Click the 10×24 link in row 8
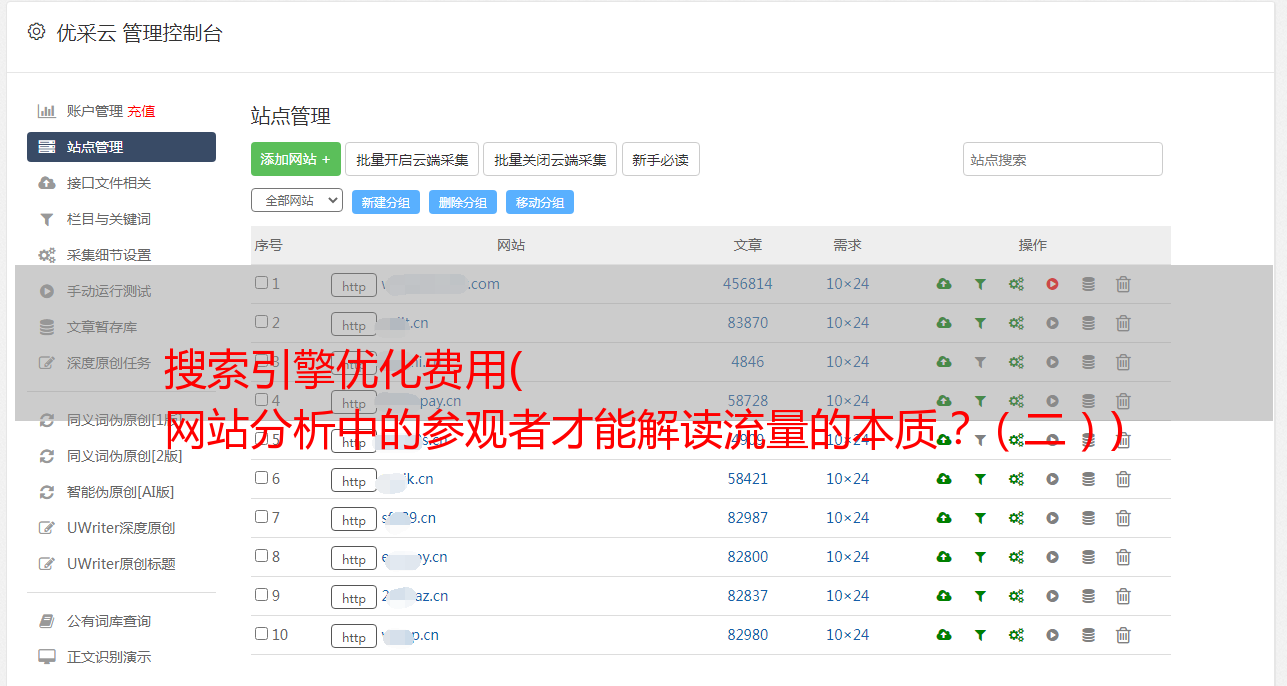This screenshot has width=1287, height=686. pos(847,557)
